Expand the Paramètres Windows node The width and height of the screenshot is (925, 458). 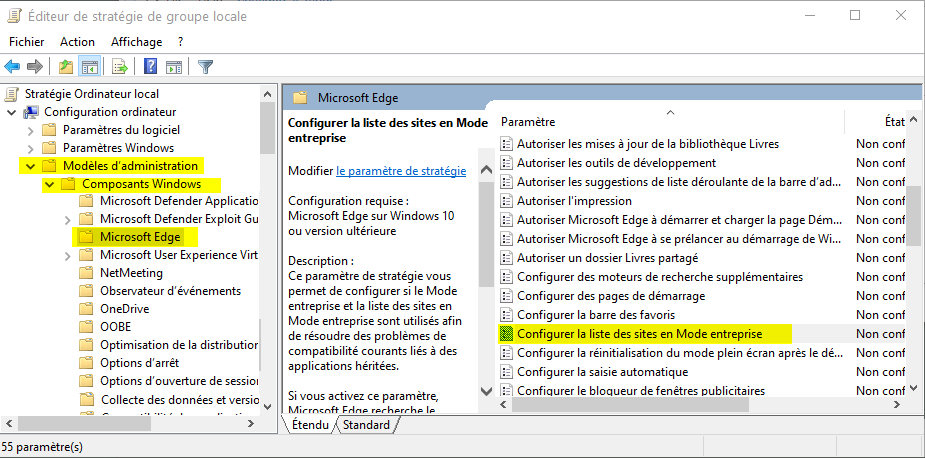coord(31,148)
